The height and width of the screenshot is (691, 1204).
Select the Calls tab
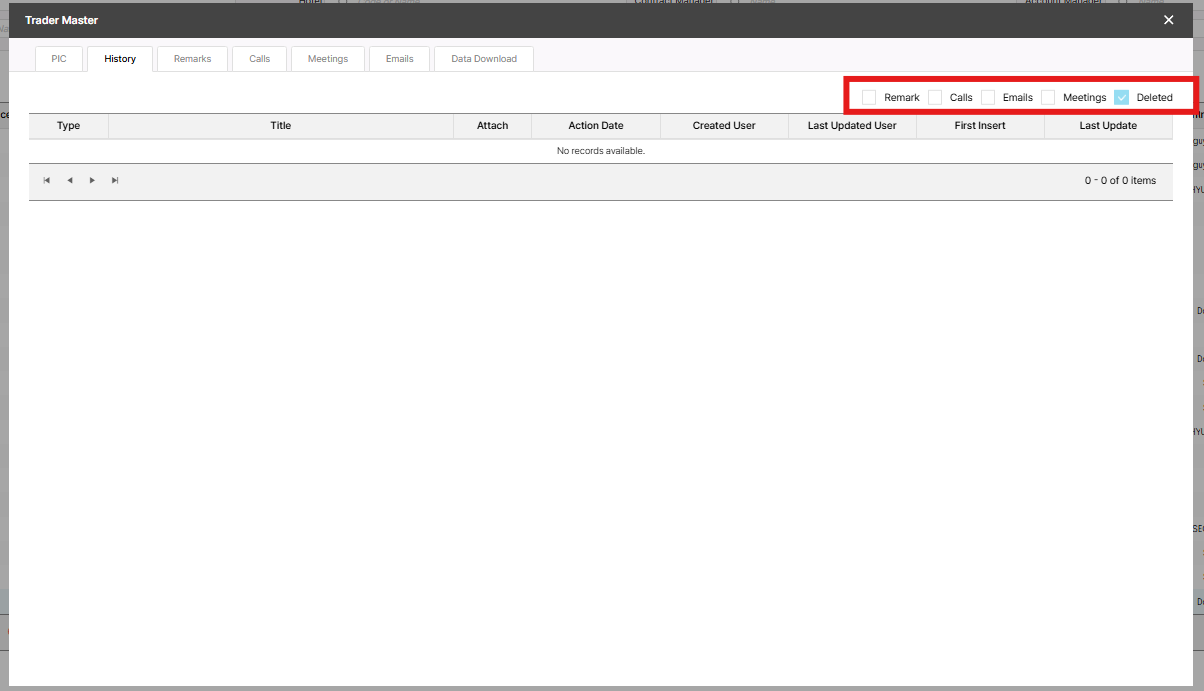click(259, 59)
